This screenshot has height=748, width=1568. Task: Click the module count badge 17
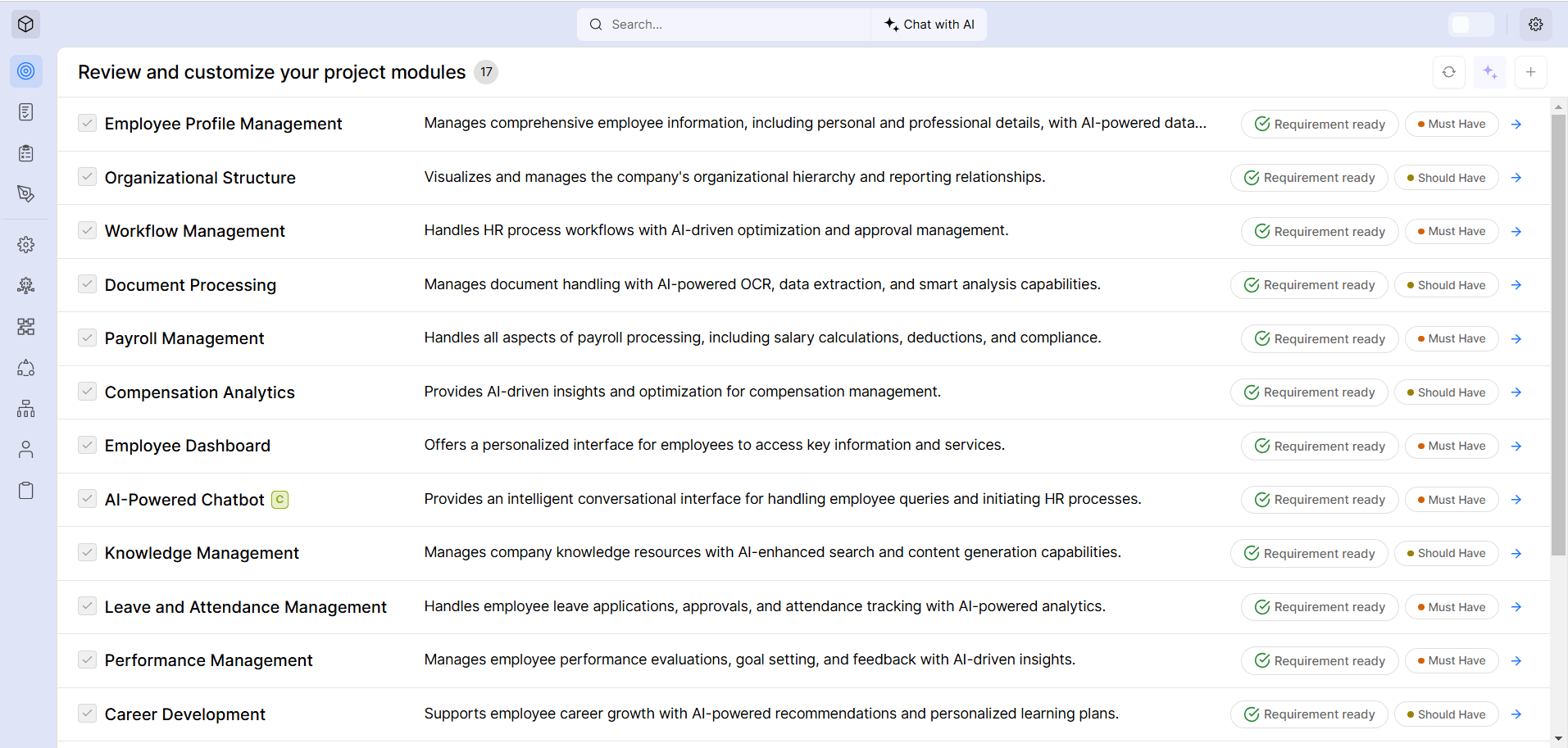(x=486, y=72)
